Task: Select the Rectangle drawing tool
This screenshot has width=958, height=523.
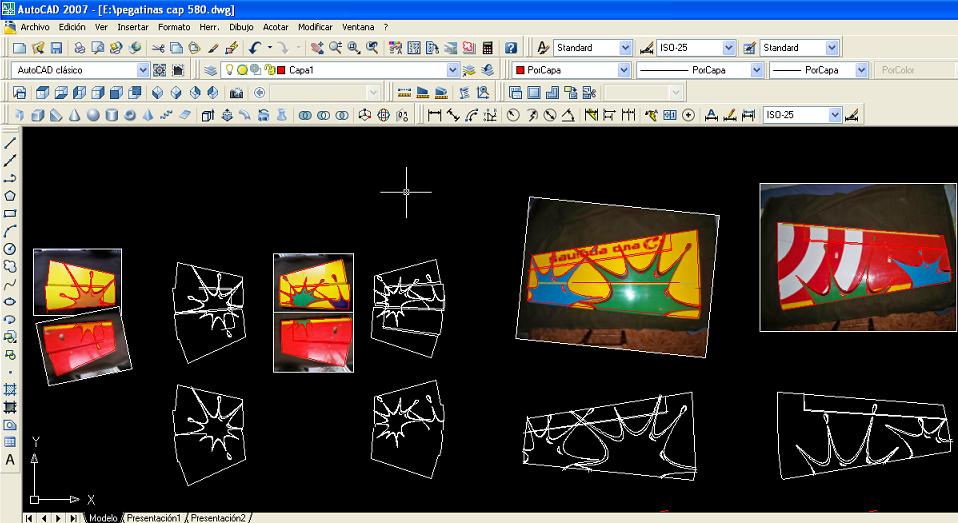Action: pyautogui.click(x=10, y=213)
